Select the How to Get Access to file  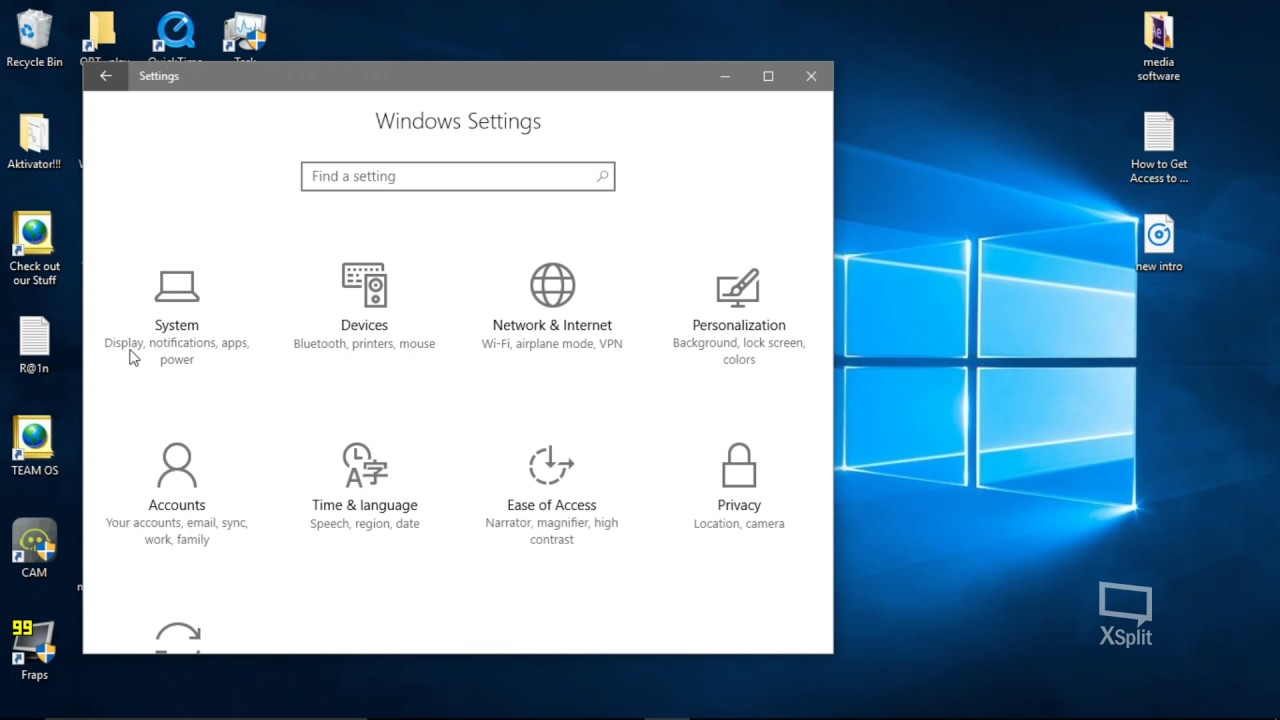1159,149
